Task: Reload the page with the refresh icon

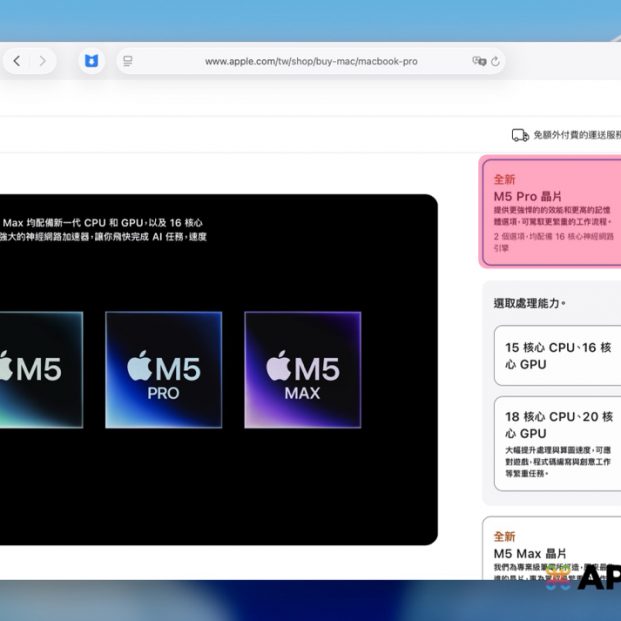Action: point(495,61)
